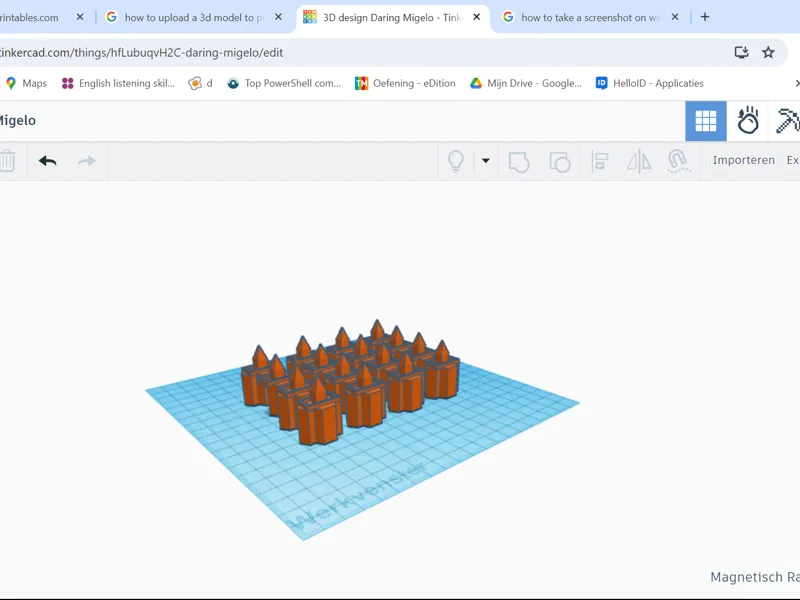Open the Align tool

point(599,162)
